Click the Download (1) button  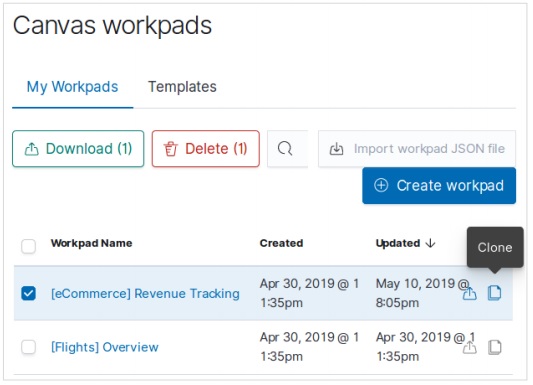click(78, 148)
